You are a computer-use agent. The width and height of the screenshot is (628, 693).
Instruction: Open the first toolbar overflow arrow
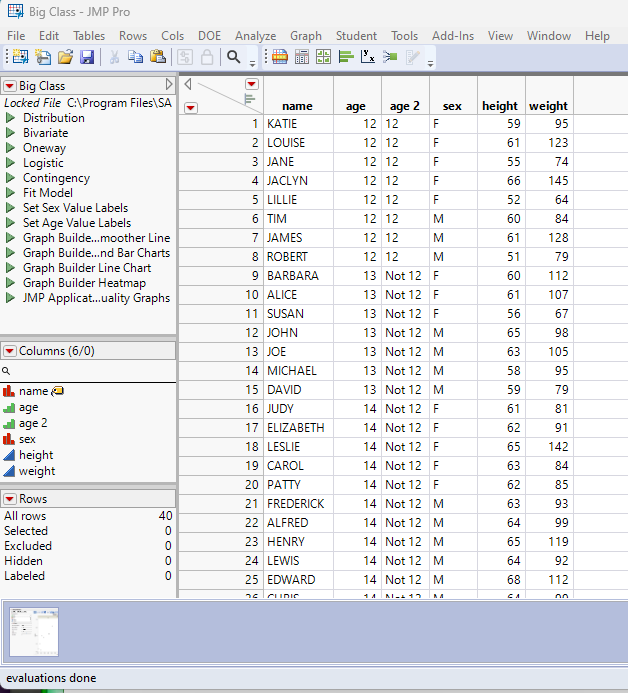coord(252,64)
